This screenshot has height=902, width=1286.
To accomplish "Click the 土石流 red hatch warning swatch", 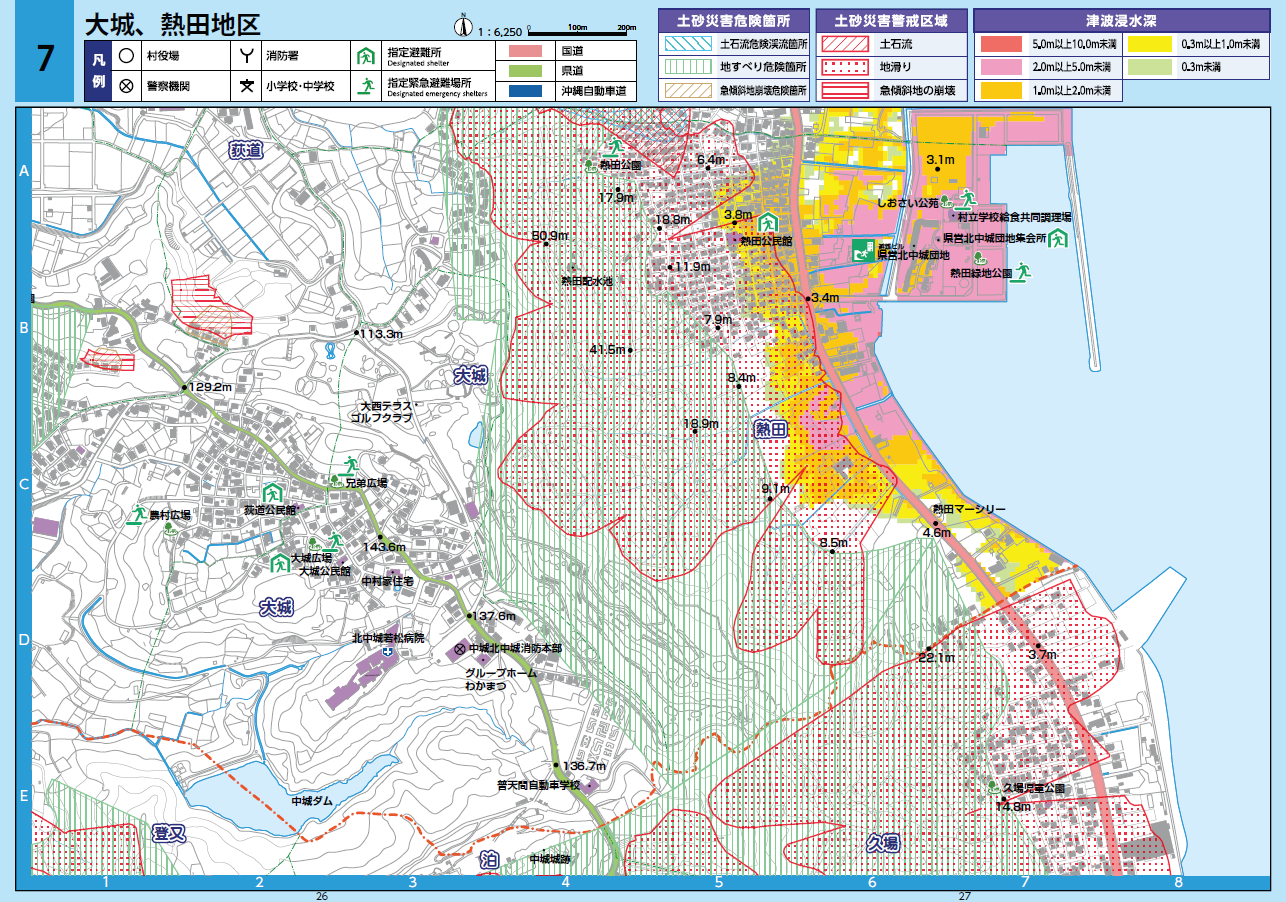I will click(845, 44).
